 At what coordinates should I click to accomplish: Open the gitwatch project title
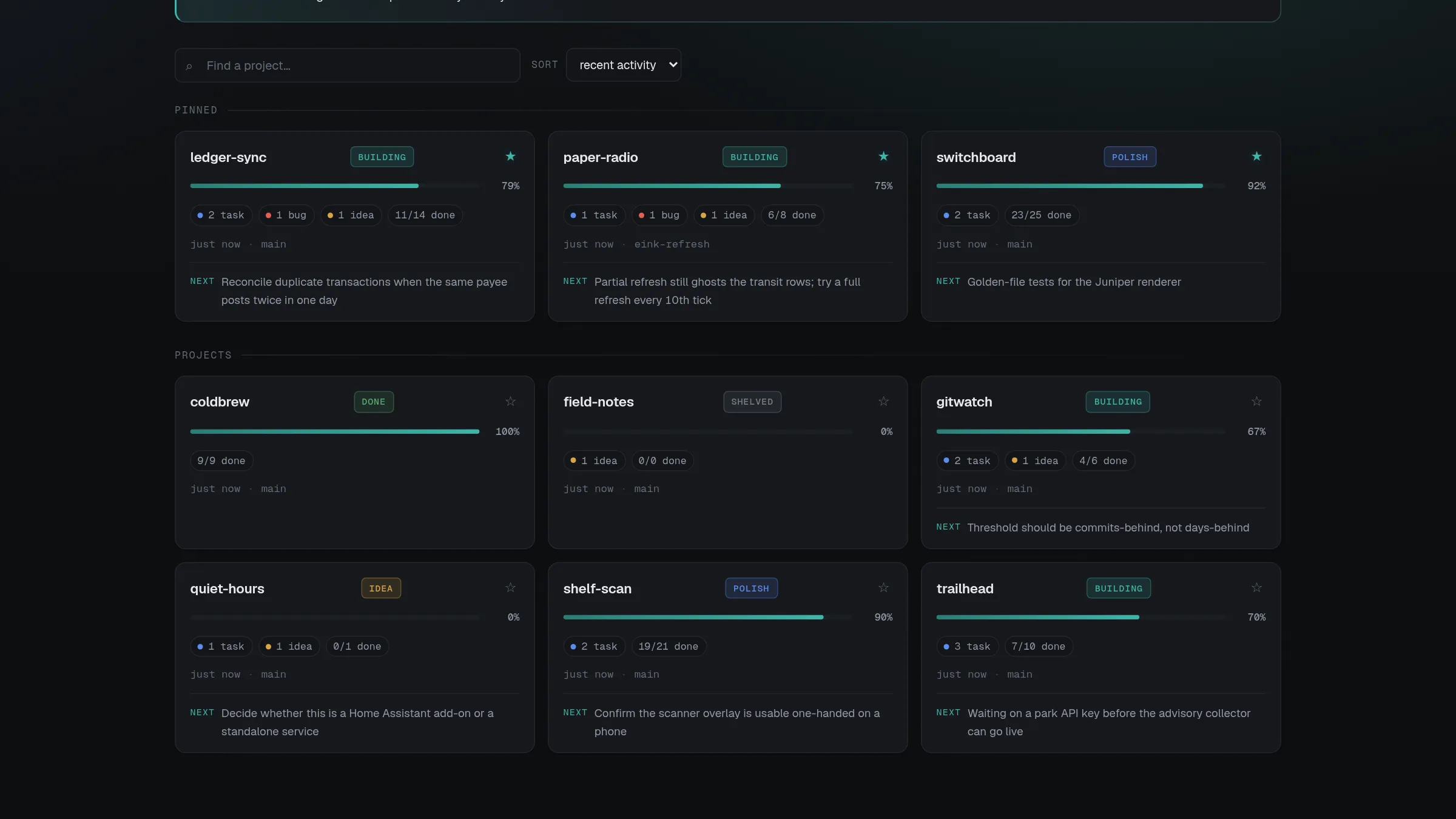tap(964, 402)
